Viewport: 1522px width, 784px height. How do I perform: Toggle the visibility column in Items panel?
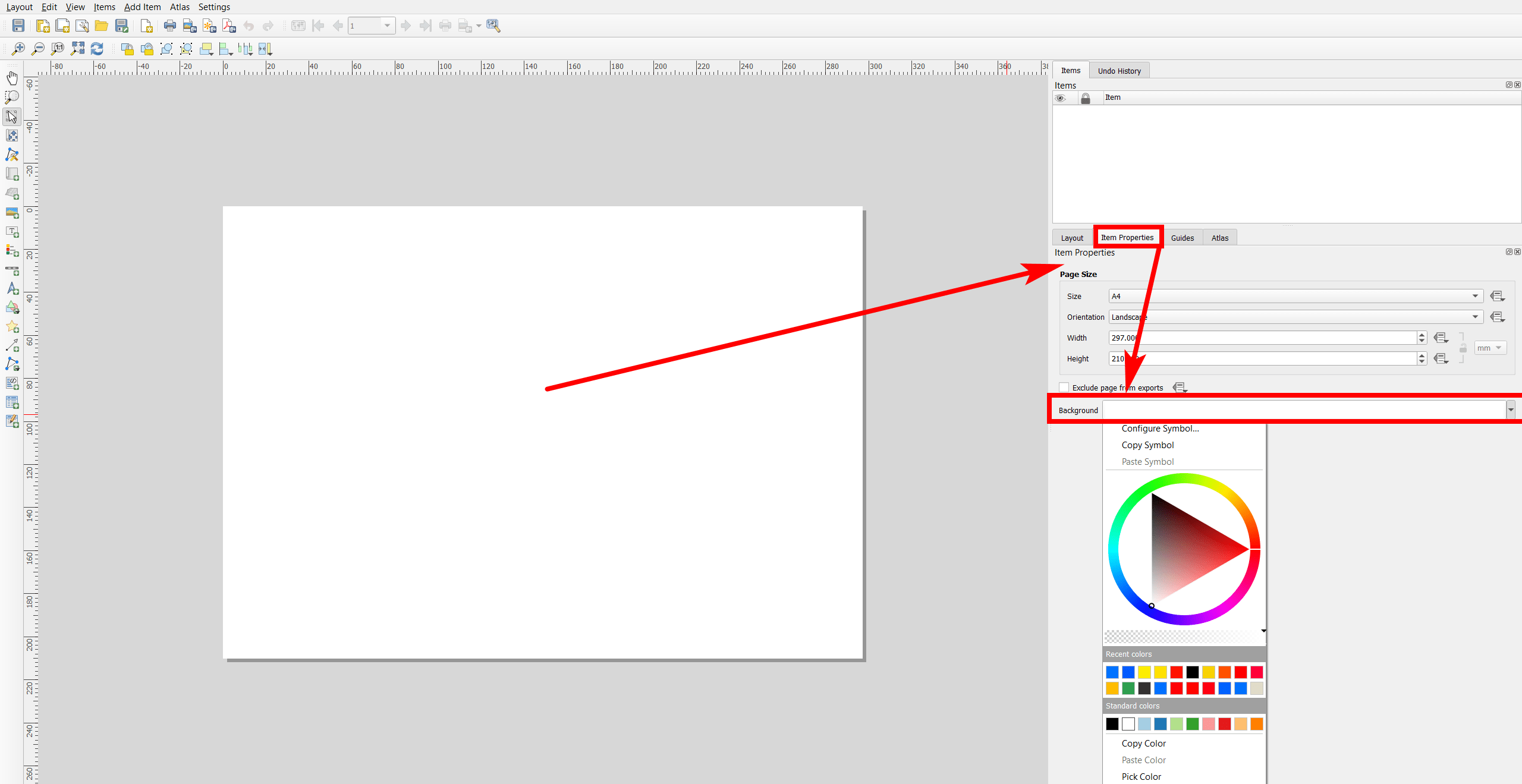coord(1062,97)
